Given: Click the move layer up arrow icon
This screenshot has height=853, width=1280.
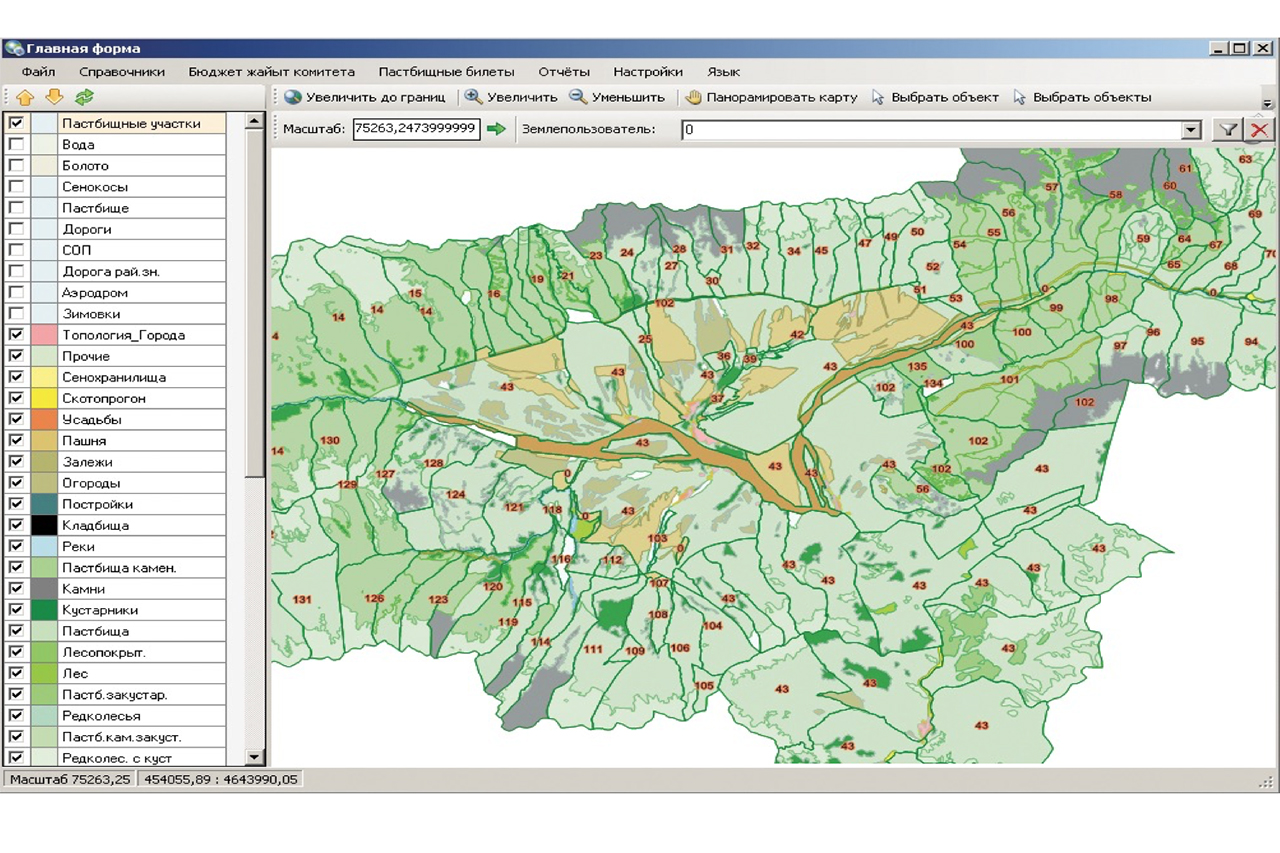Looking at the screenshot, I should [25, 97].
